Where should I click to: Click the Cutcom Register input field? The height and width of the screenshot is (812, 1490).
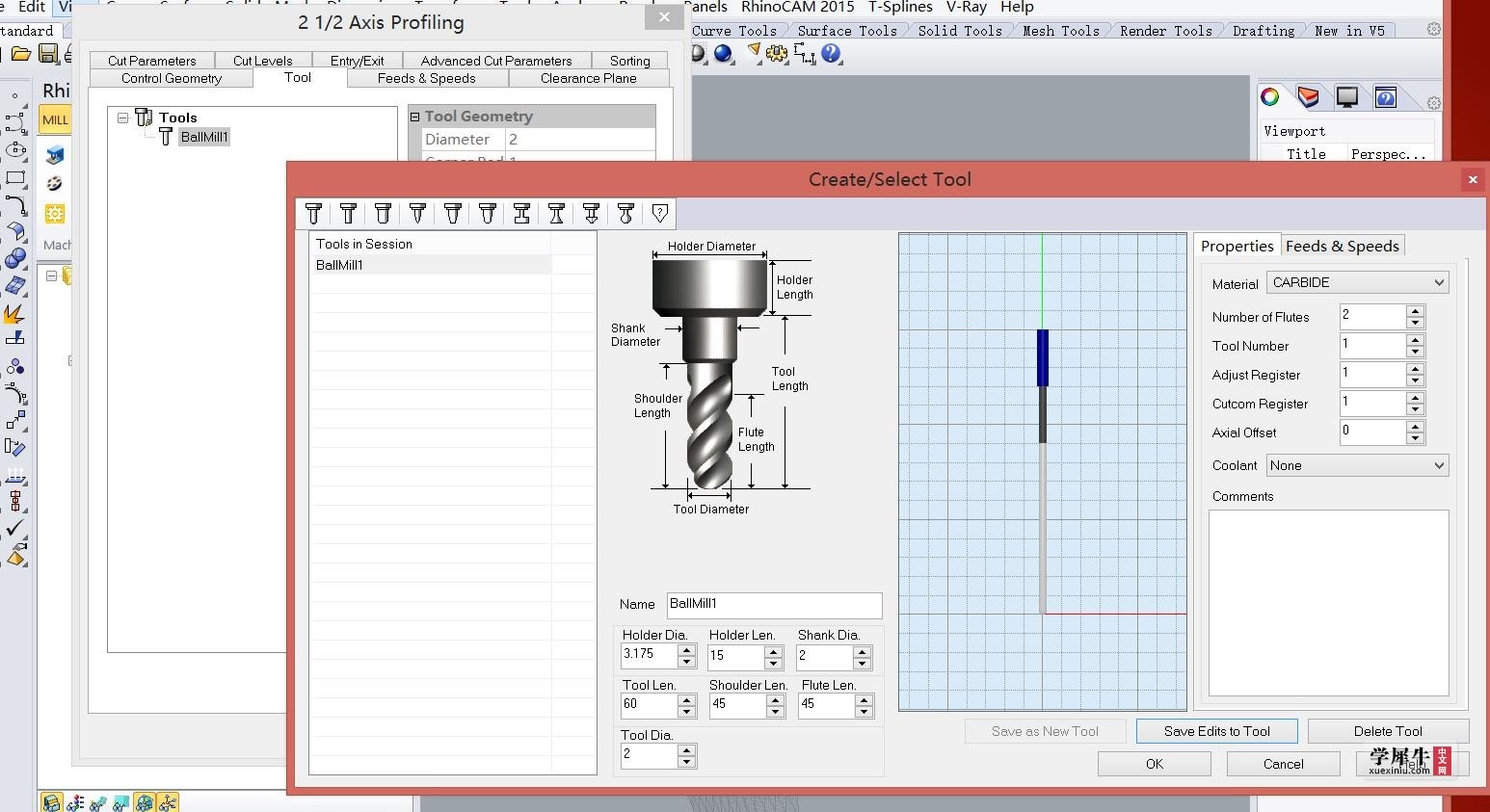tap(1373, 403)
